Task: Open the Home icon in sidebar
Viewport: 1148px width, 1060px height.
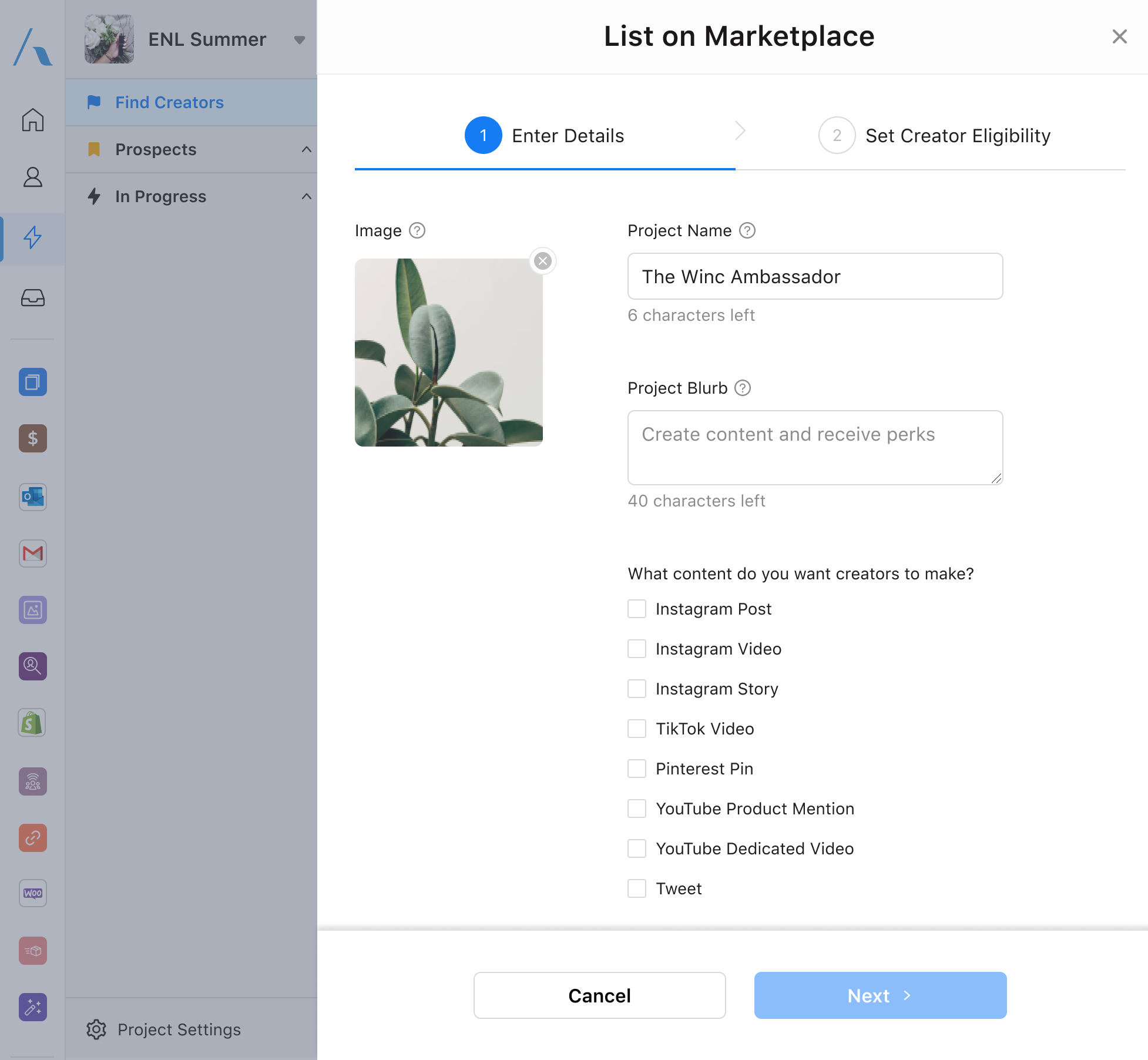Action: point(33,120)
